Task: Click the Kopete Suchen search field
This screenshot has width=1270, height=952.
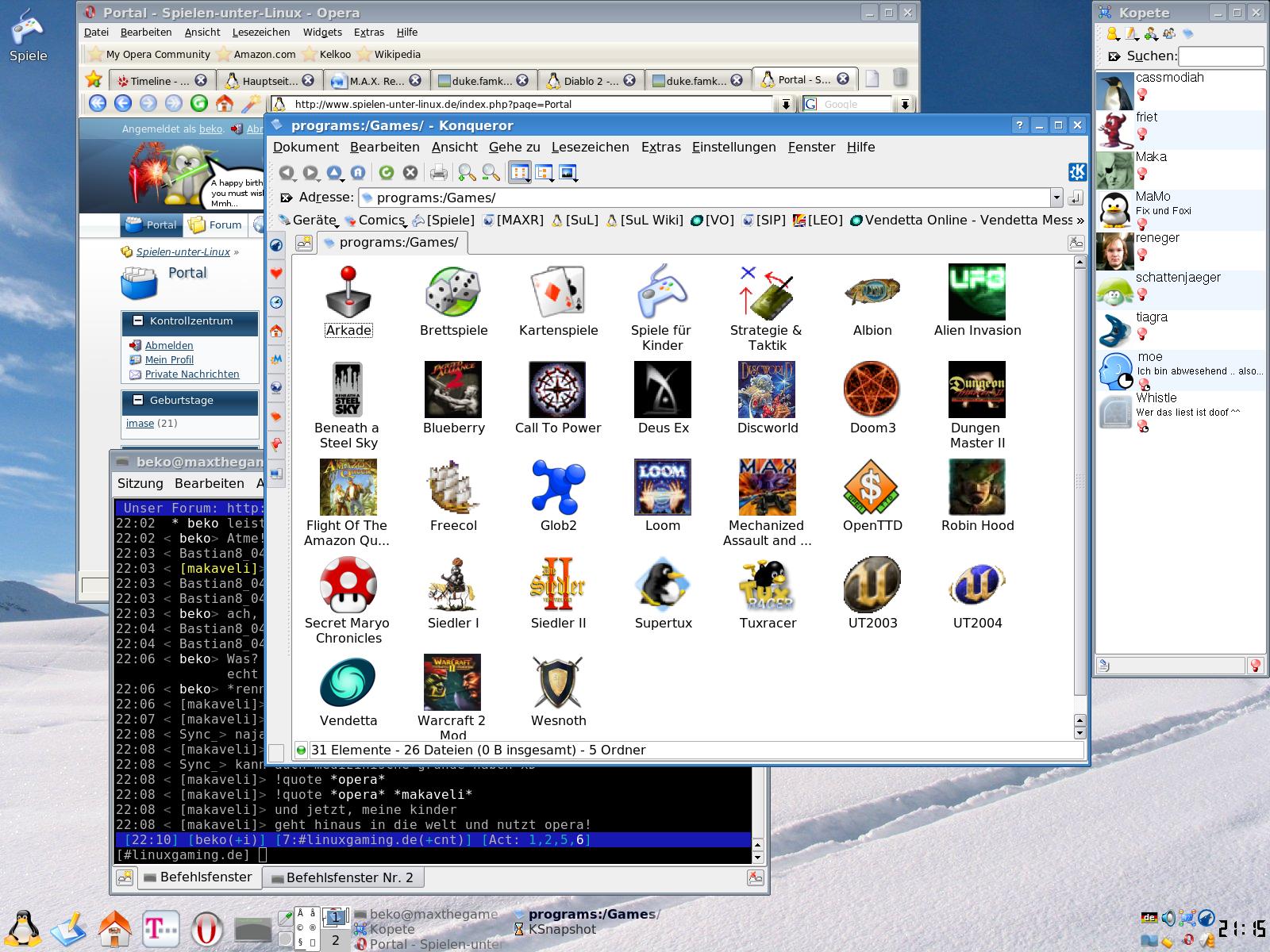Action: (1221, 56)
